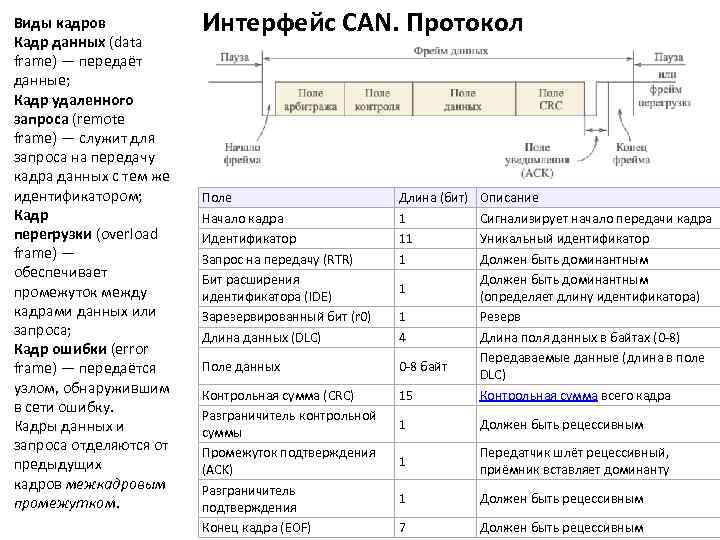The width and height of the screenshot is (720, 540).
Task: Select the 'Начало кадра' table cell
Action: tap(297, 219)
